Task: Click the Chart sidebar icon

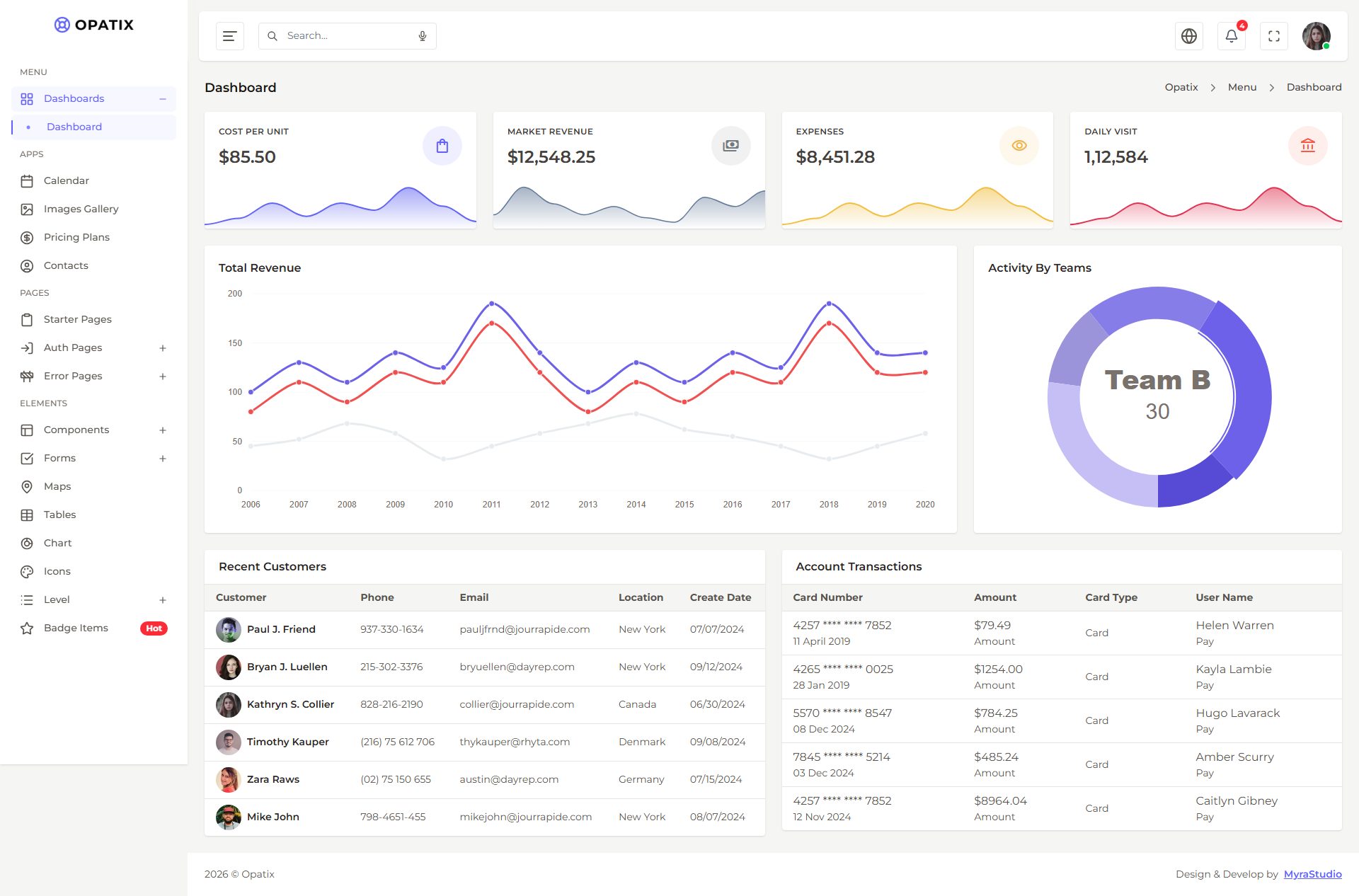Action: (27, 544)
